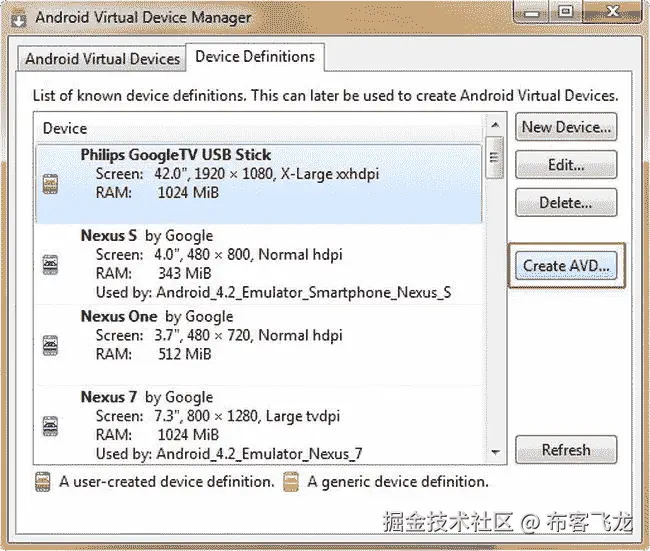Click the Philips GoogleTV USB Stick device icon

pyautogui.click(x=51, y=184)
